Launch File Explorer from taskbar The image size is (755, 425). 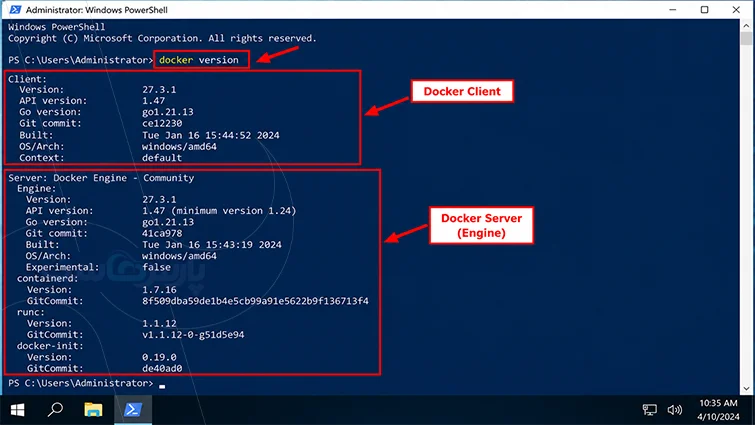(93, 410)
